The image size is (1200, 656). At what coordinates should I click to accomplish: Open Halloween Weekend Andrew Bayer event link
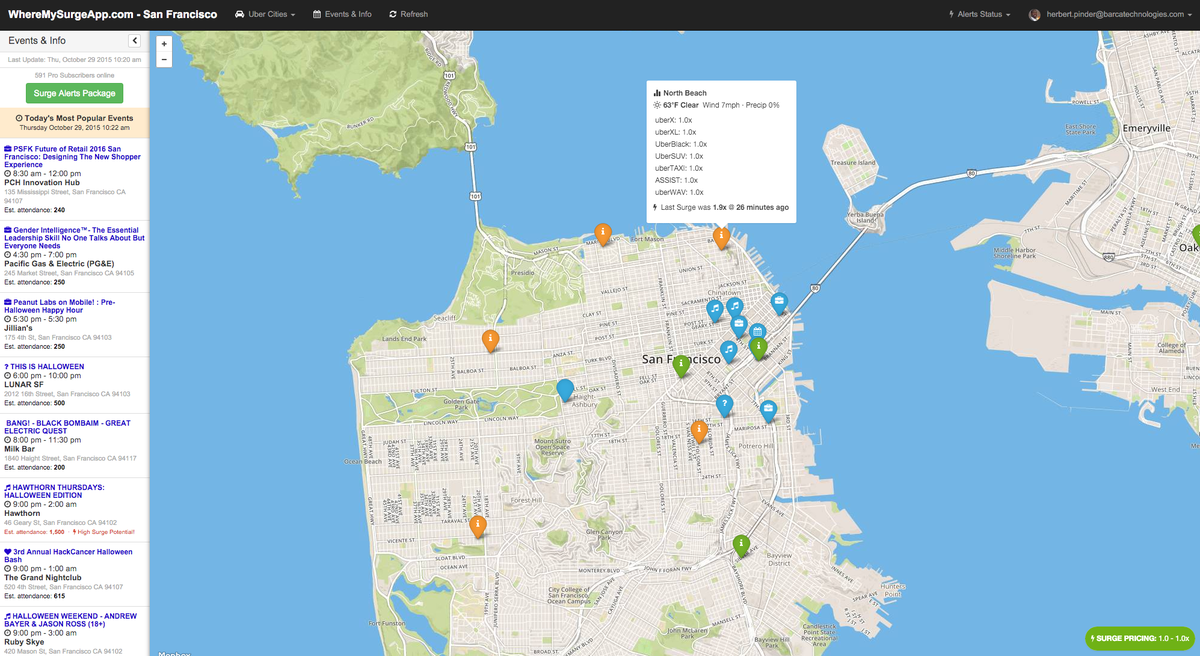click(x=71, y=620)
